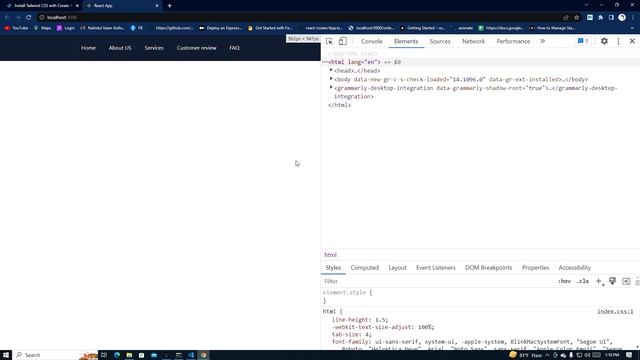Click the Customer review nav link
Image resolution: width=640 pixels, height=360 pixels.
[196, 48]
